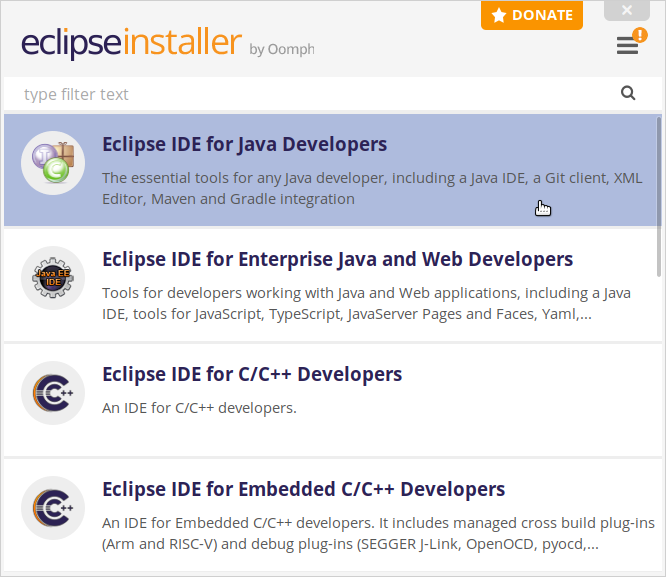Click the Java Developers description text
The image size is (666, 577).
tap(370, 188)
